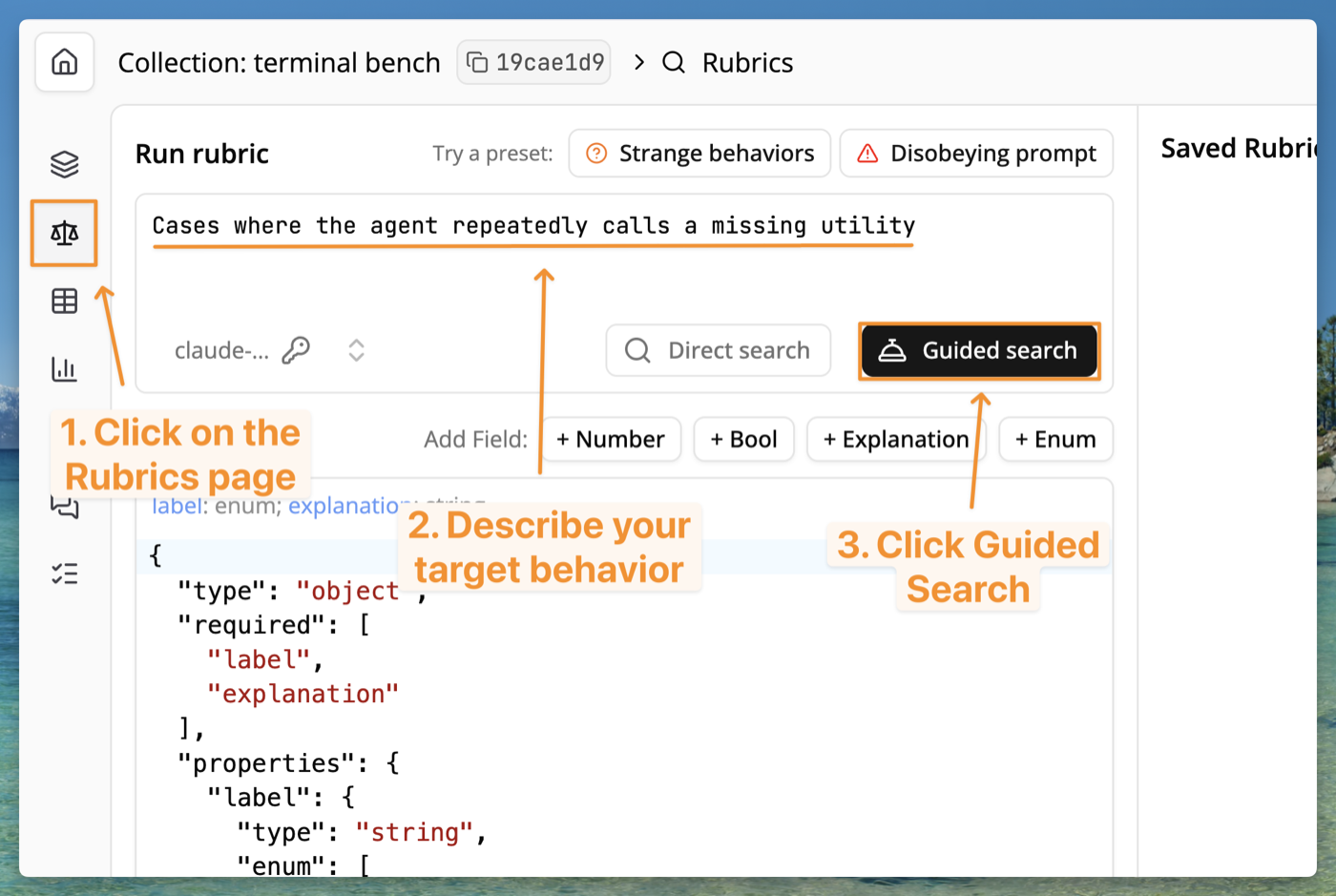Add a Number field to the rubric
Screen dimensions: 1336x896
click(x=611, y=439)
